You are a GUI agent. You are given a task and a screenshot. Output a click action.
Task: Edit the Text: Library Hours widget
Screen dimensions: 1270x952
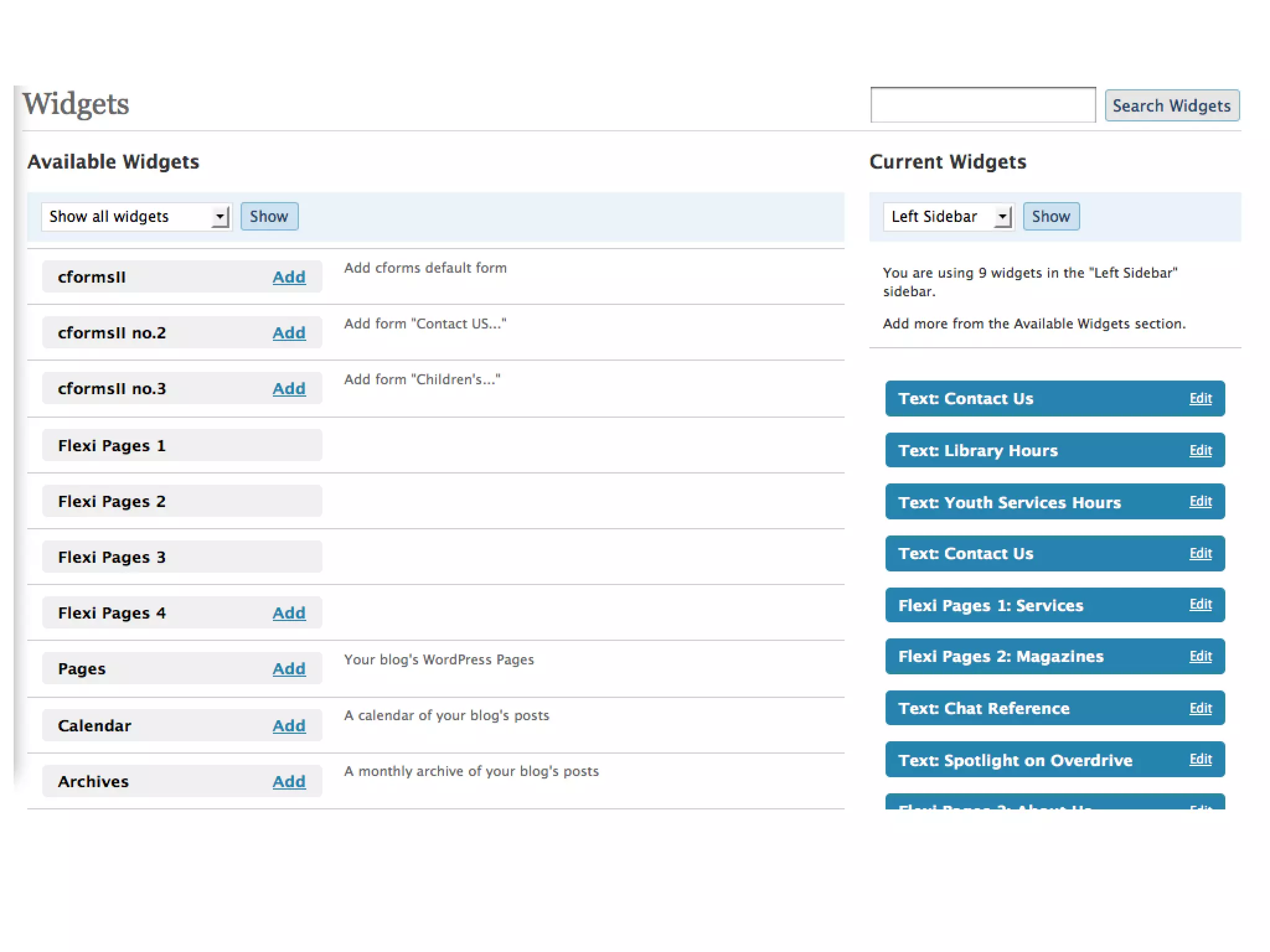pyautogui.click(x=1201, y=451)
